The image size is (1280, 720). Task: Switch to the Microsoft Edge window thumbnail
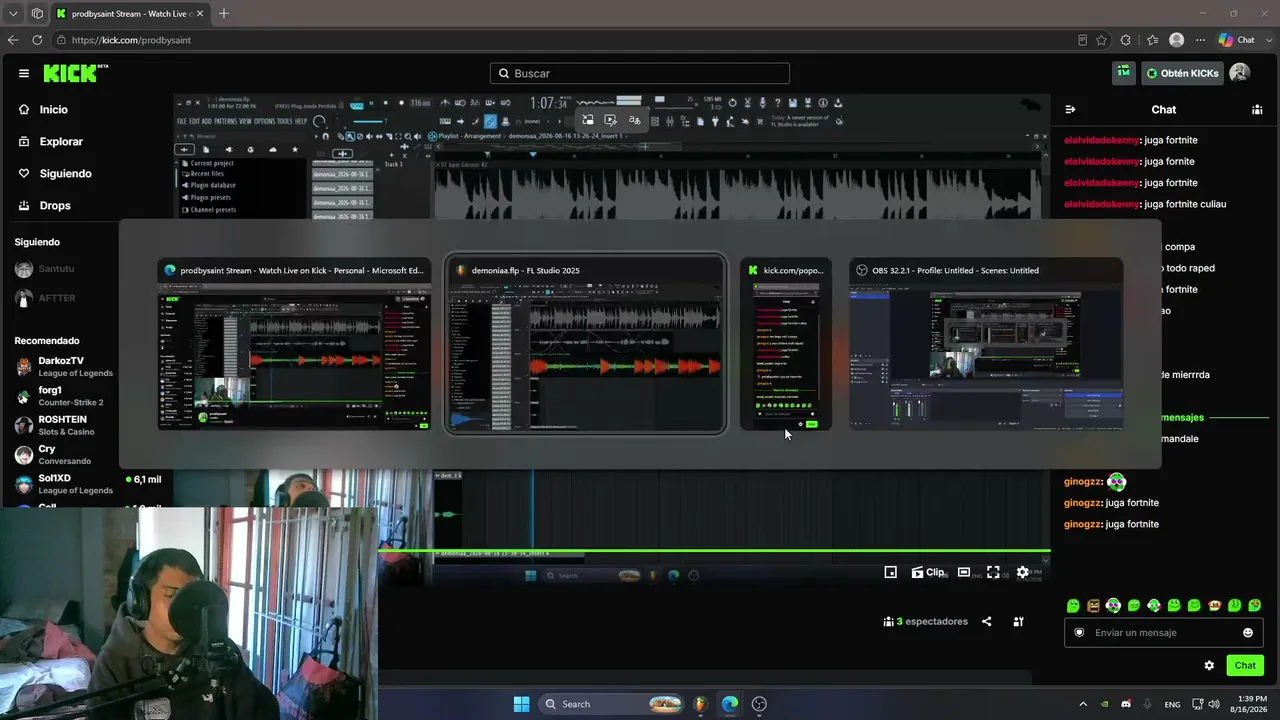pos(295,344)
